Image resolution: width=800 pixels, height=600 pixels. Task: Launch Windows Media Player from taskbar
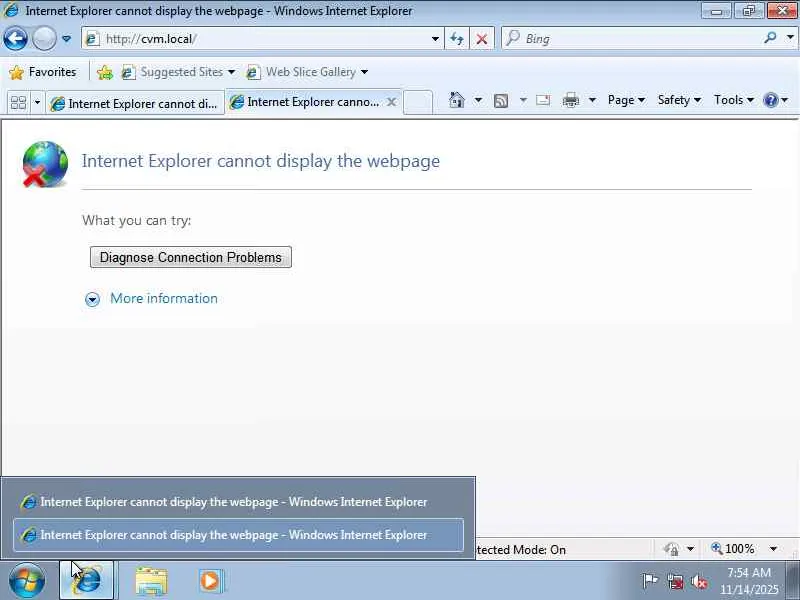211,581
